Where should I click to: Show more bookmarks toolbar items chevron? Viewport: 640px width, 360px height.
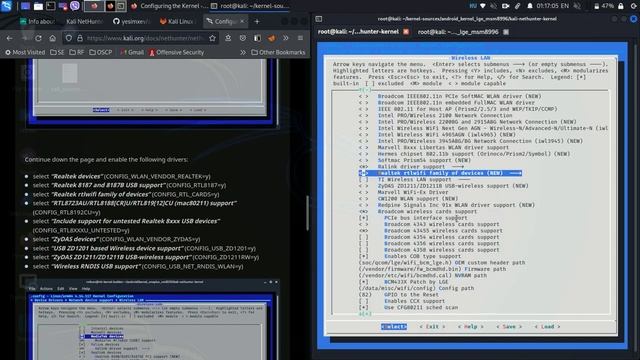[x=243, y=52]
